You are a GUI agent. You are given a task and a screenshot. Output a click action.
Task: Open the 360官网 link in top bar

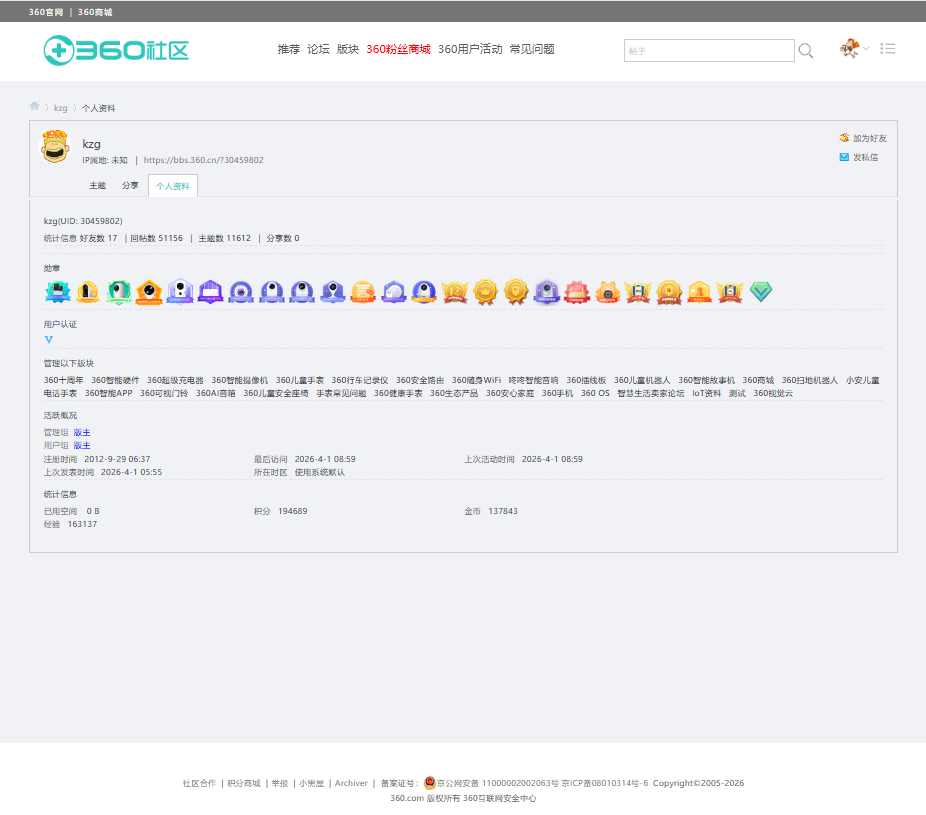click(x=45, y=12)
